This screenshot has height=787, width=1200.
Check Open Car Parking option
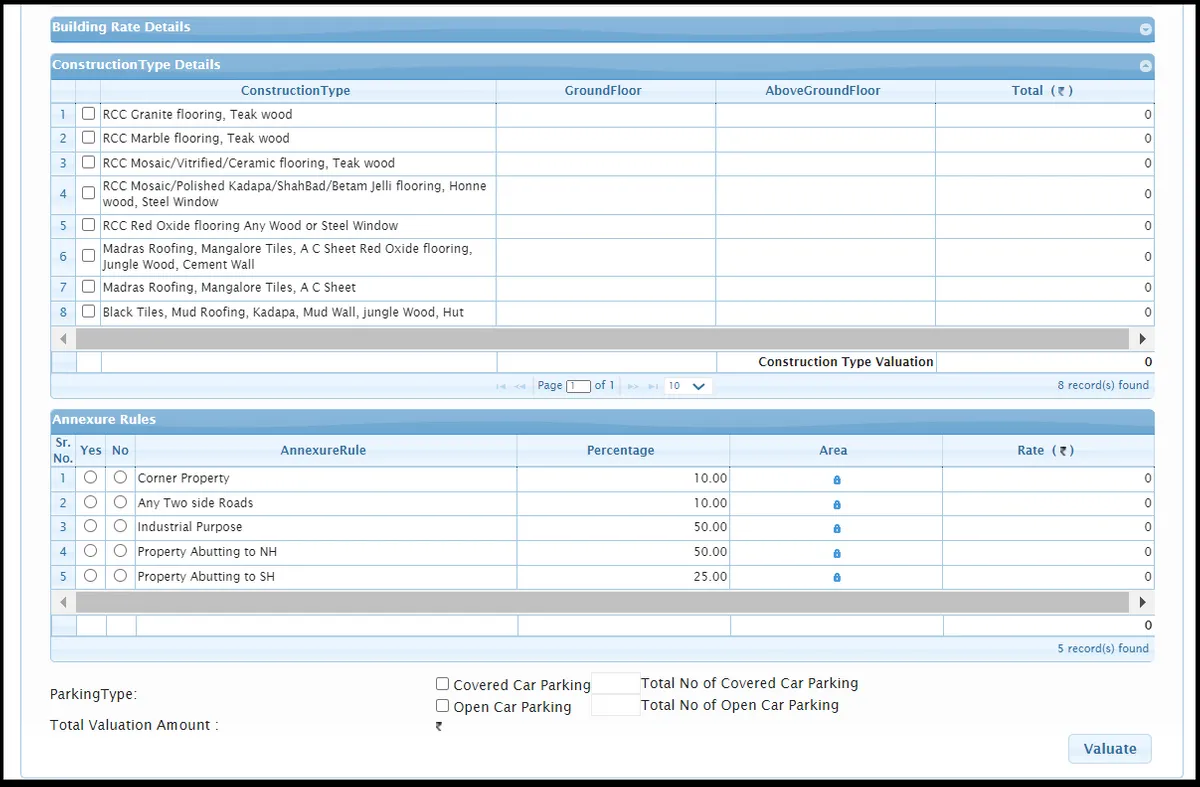tap(442, 705)
